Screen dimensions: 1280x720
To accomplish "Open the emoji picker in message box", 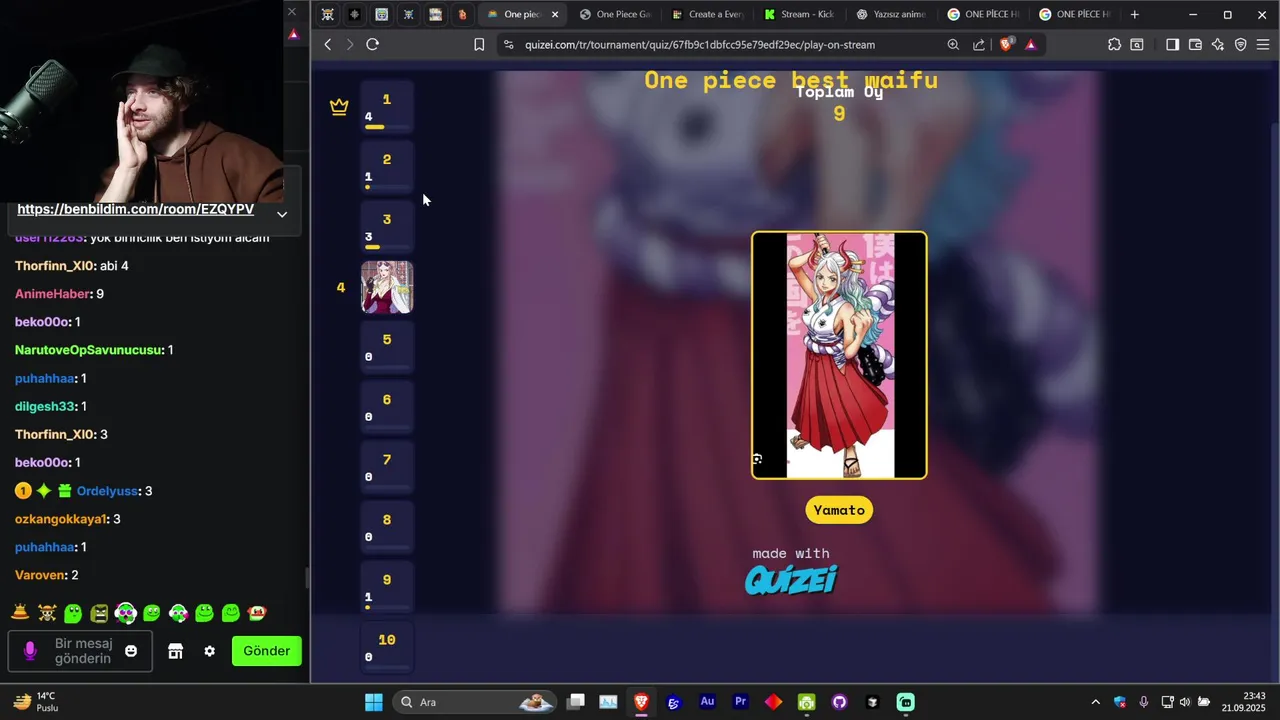I will tap(131, 651).
